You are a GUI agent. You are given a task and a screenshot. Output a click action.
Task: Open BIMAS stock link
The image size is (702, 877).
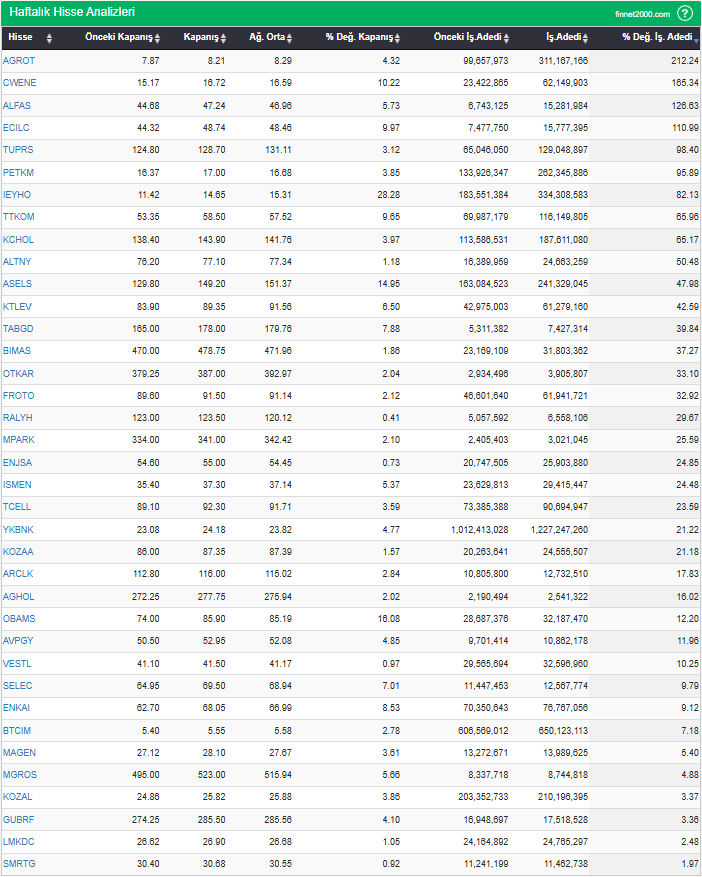17,351
